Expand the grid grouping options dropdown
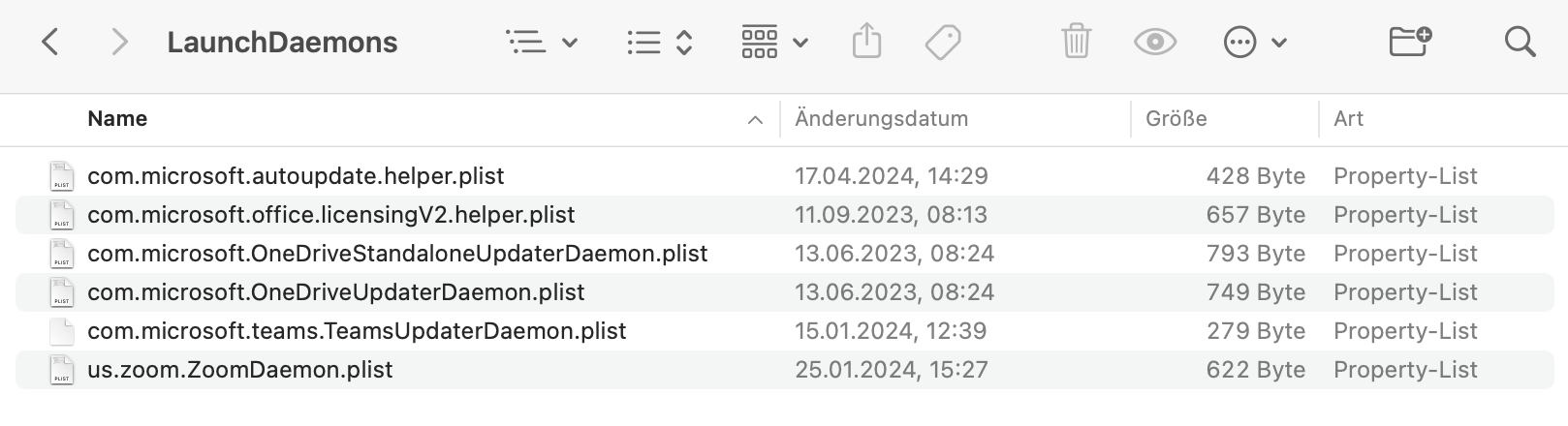Image resolution: width=1568 pixels, height=426 pixels. point(774,42)
